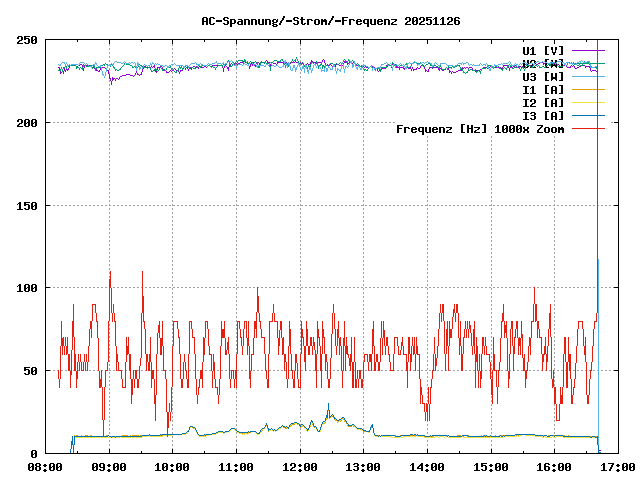This screenshot has width=640, height=480.
Task: Click the red Frequenz legend line sample
Action: (588, 128)
